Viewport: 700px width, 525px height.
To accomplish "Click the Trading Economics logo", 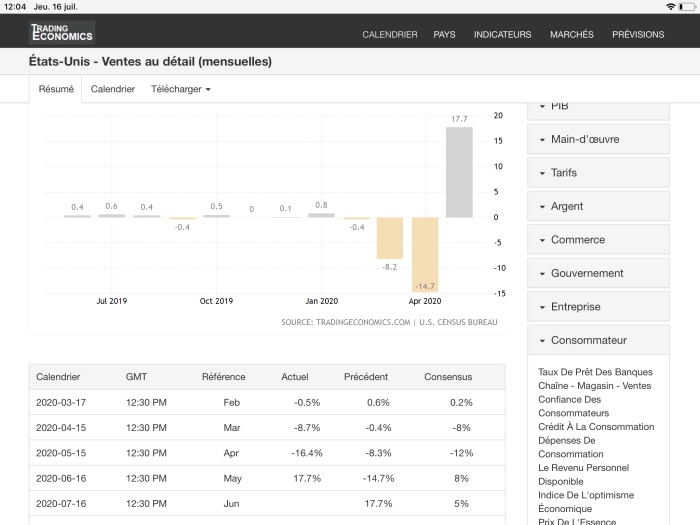I will point(62,33).
